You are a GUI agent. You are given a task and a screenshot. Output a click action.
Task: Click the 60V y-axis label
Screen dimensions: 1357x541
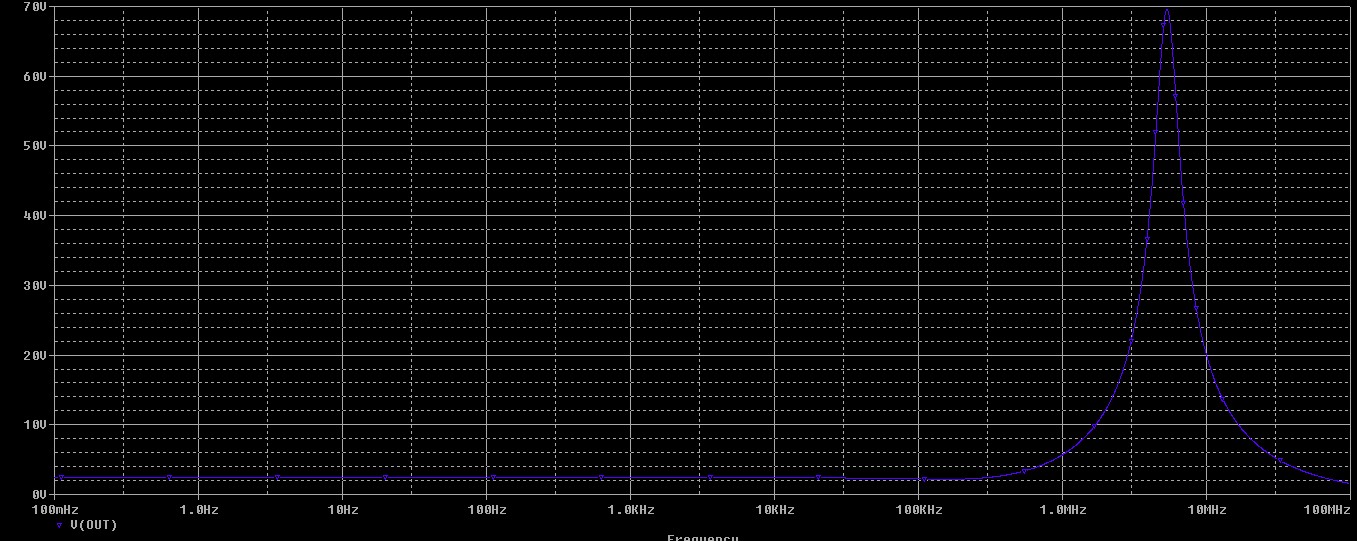click(x=34, y=76)
